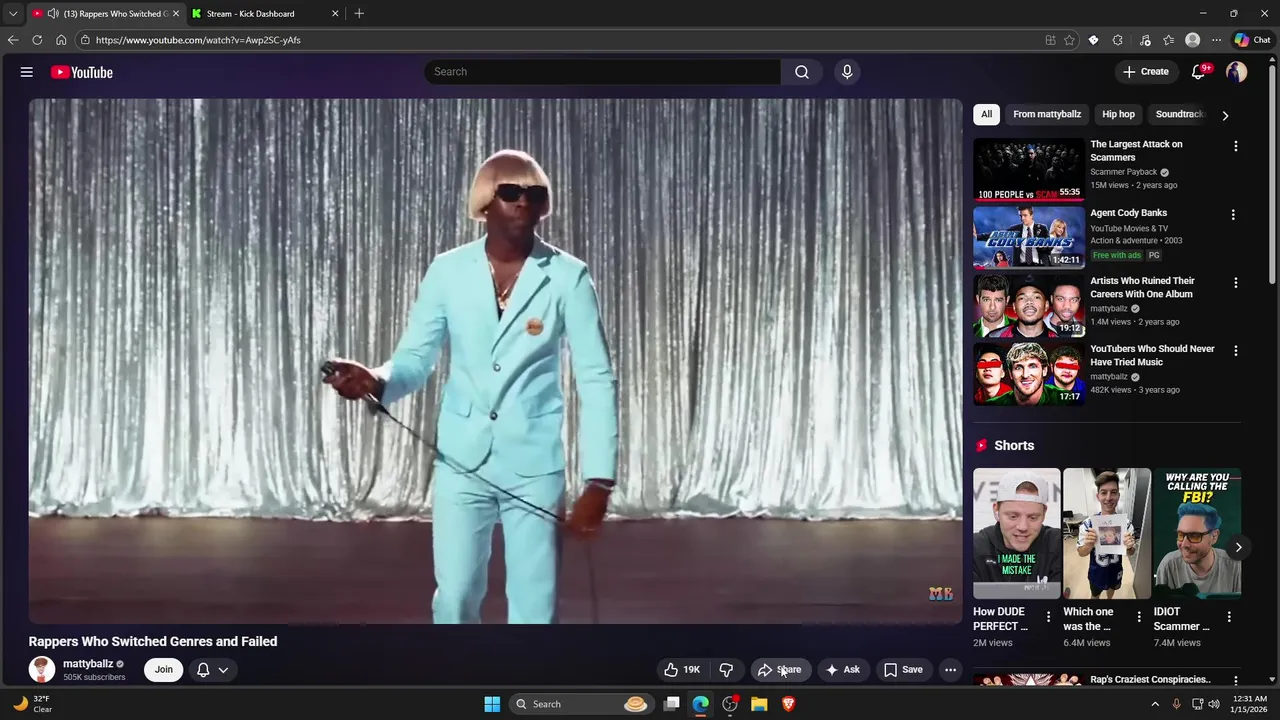Open The Largest Attack on Scammers thumbnail

1029,170
